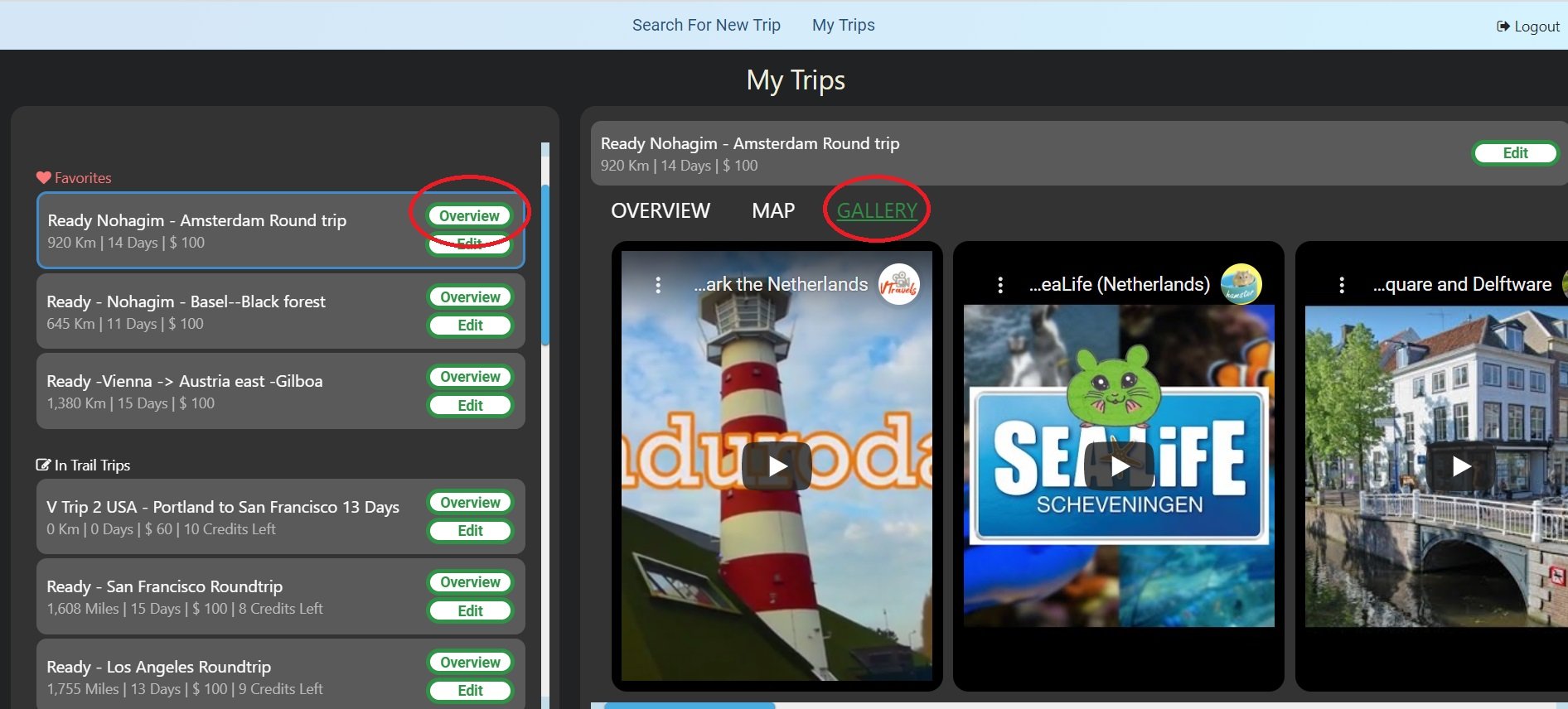Screen dimensions: 1568x709
Task: Go to My Trips in navbar
Action: pos(843,25)
